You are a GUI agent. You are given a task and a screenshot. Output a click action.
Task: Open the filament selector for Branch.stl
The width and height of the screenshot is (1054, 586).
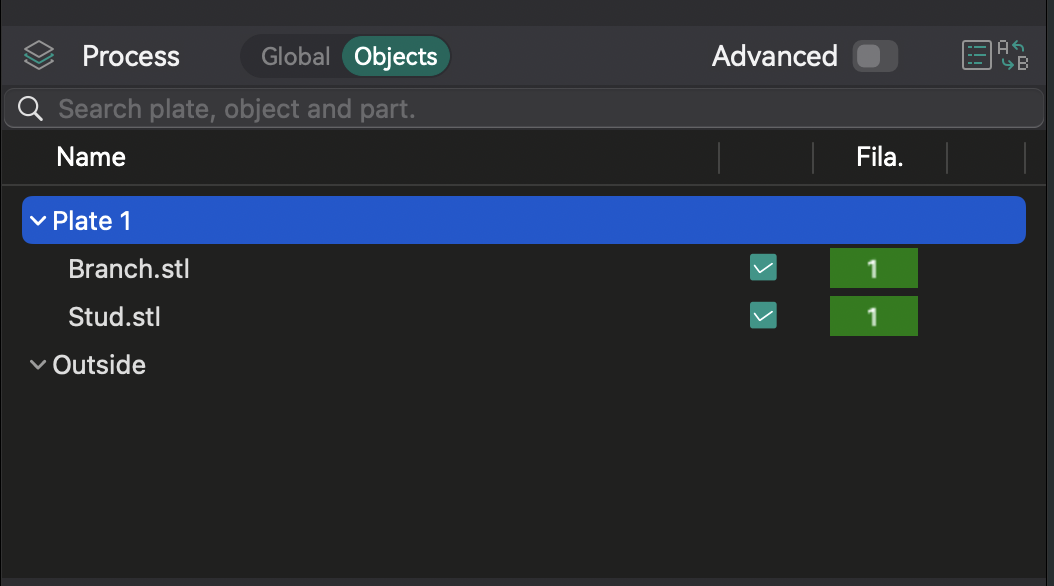coord(873,268)
